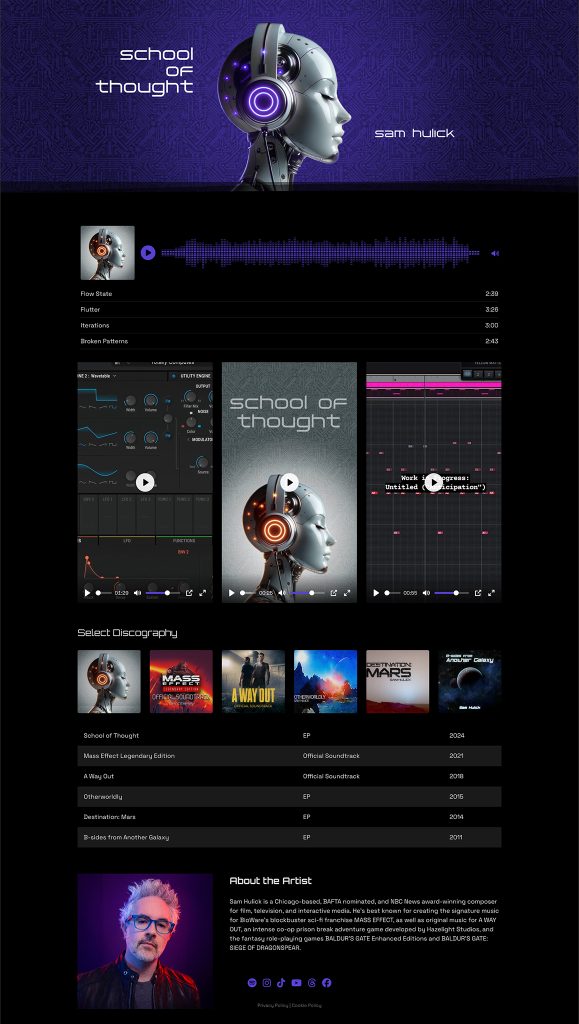The image size is (579, 1024).
Task: Mute the audio player next to the waveform
Action: coord(495,253)
